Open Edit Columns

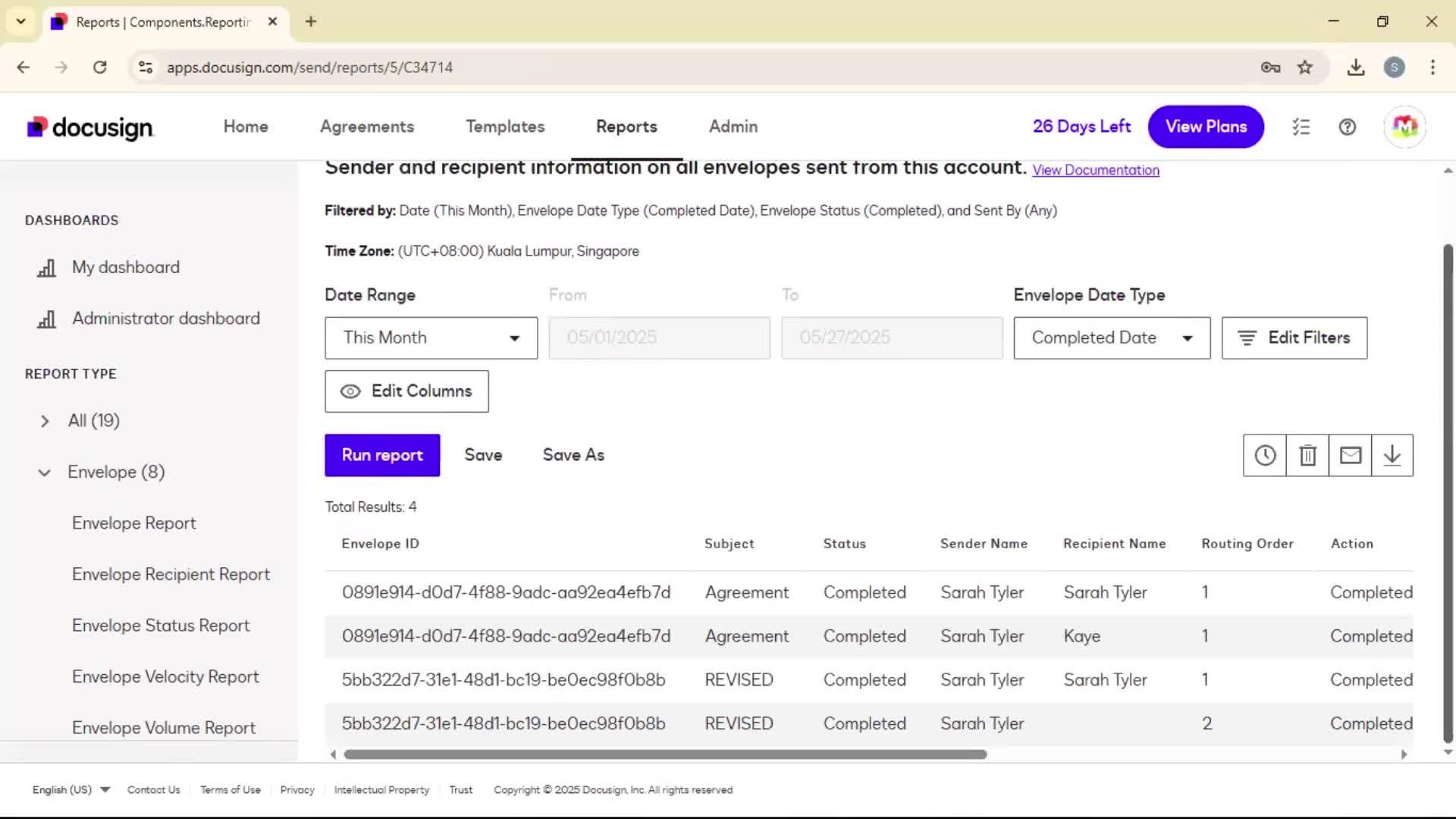coord(406,391)
